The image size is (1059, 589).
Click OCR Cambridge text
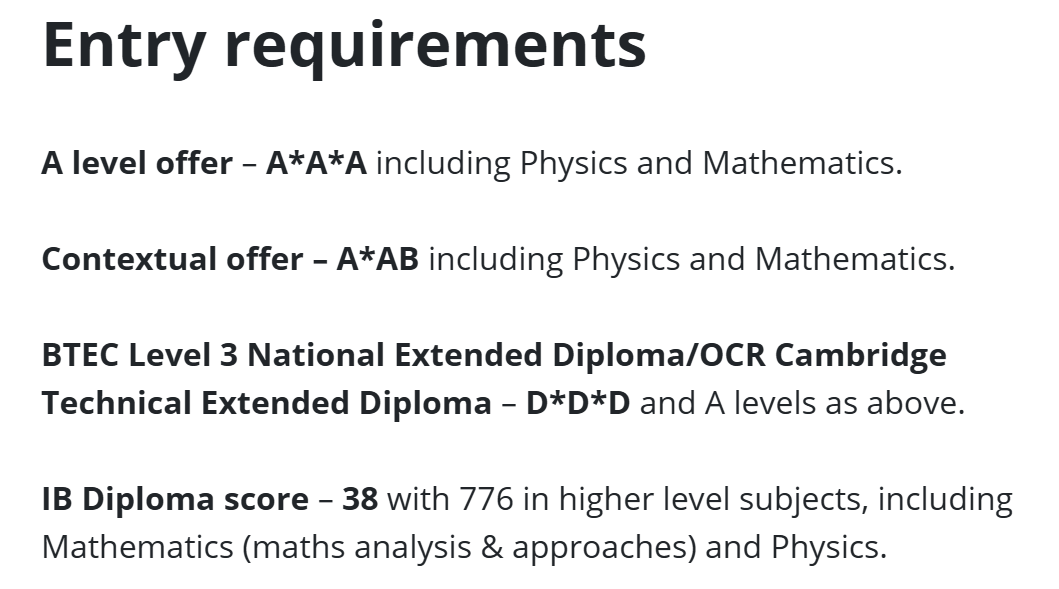(823, 355)
